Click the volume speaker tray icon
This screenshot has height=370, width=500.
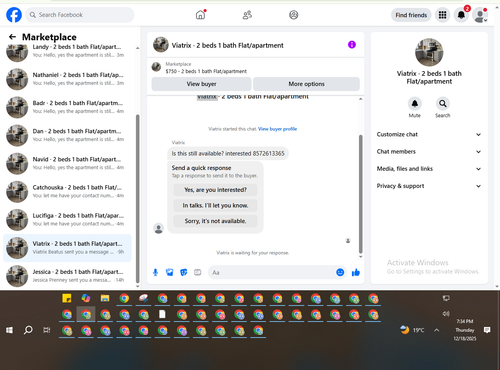446,314
